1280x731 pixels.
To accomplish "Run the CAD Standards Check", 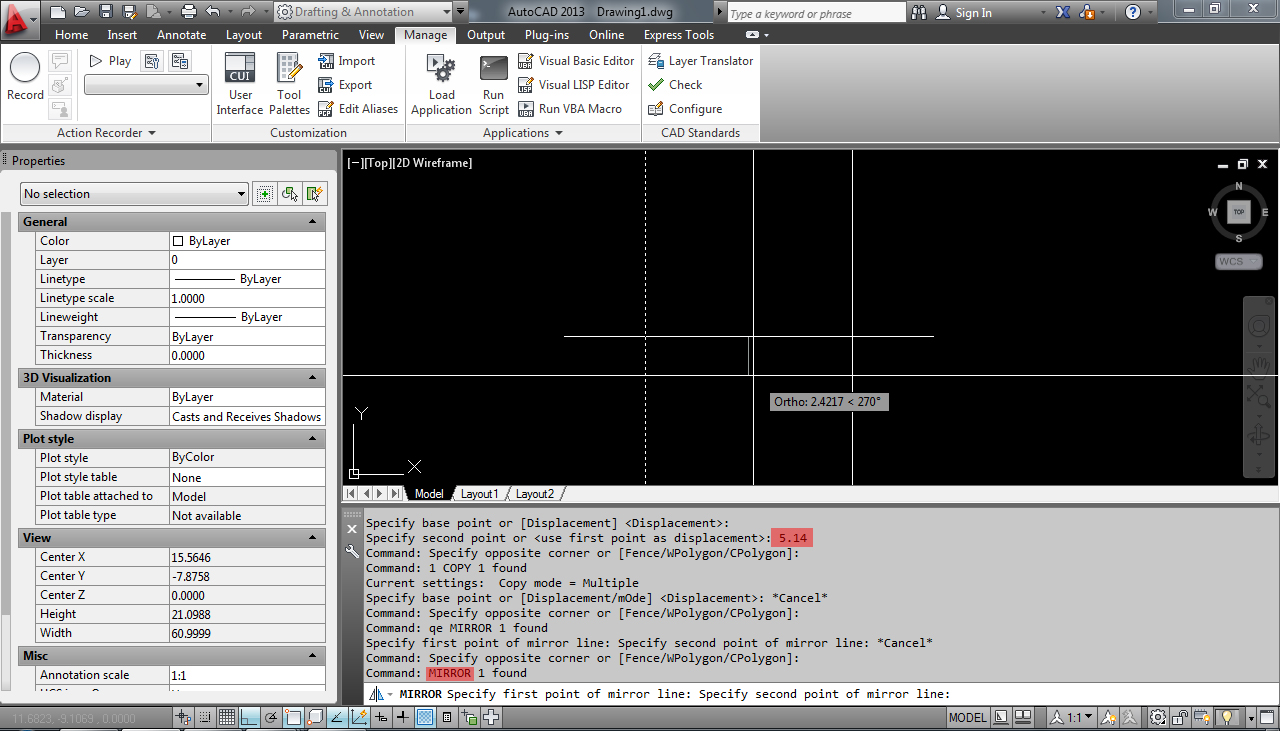I will pyautogui.click(x=675, y=85).
